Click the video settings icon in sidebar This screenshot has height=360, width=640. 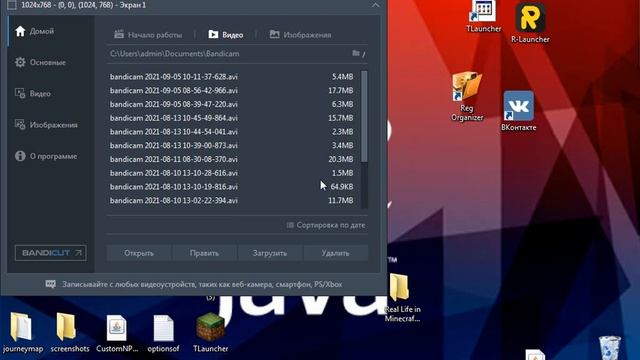20,93
